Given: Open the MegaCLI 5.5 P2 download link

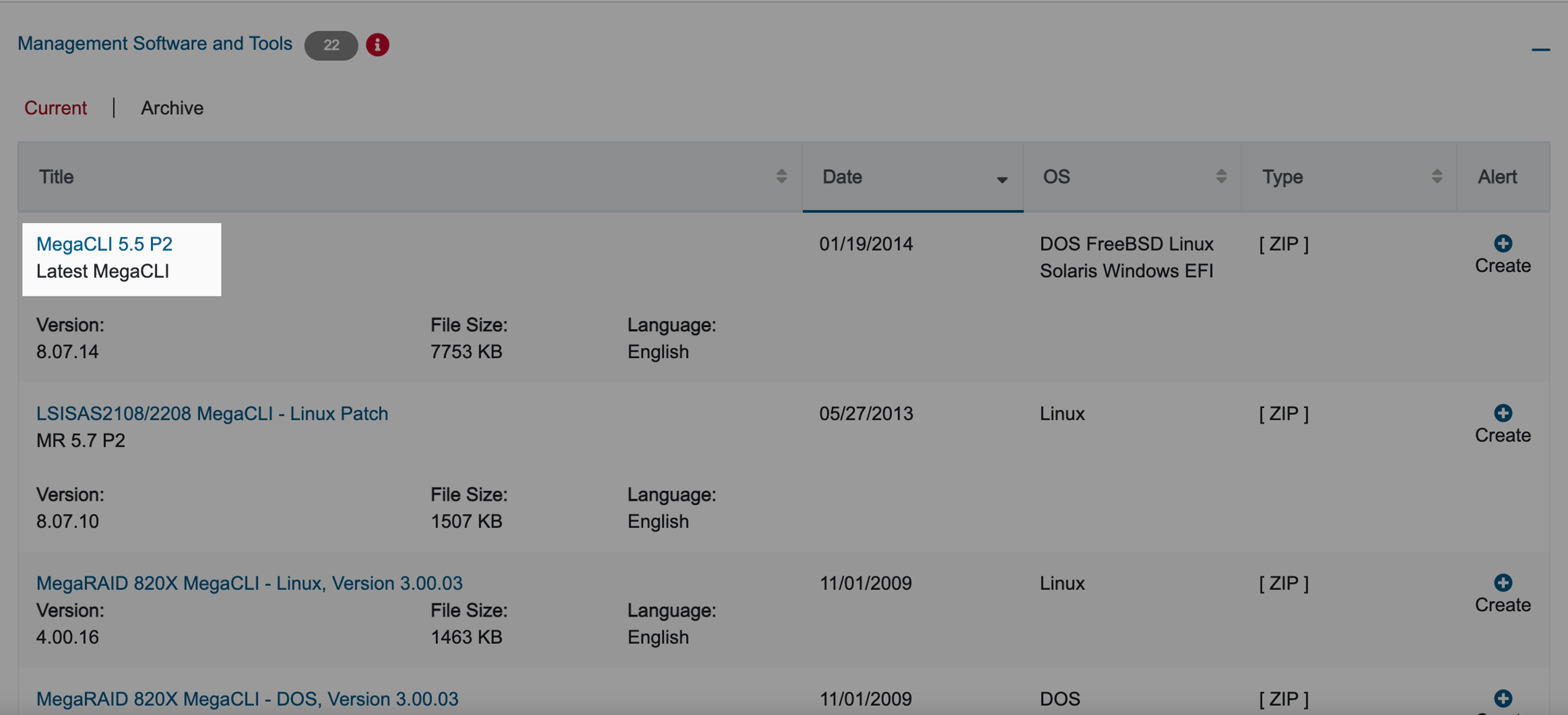Looking at the screenshot, I should [x=104, y=244].
